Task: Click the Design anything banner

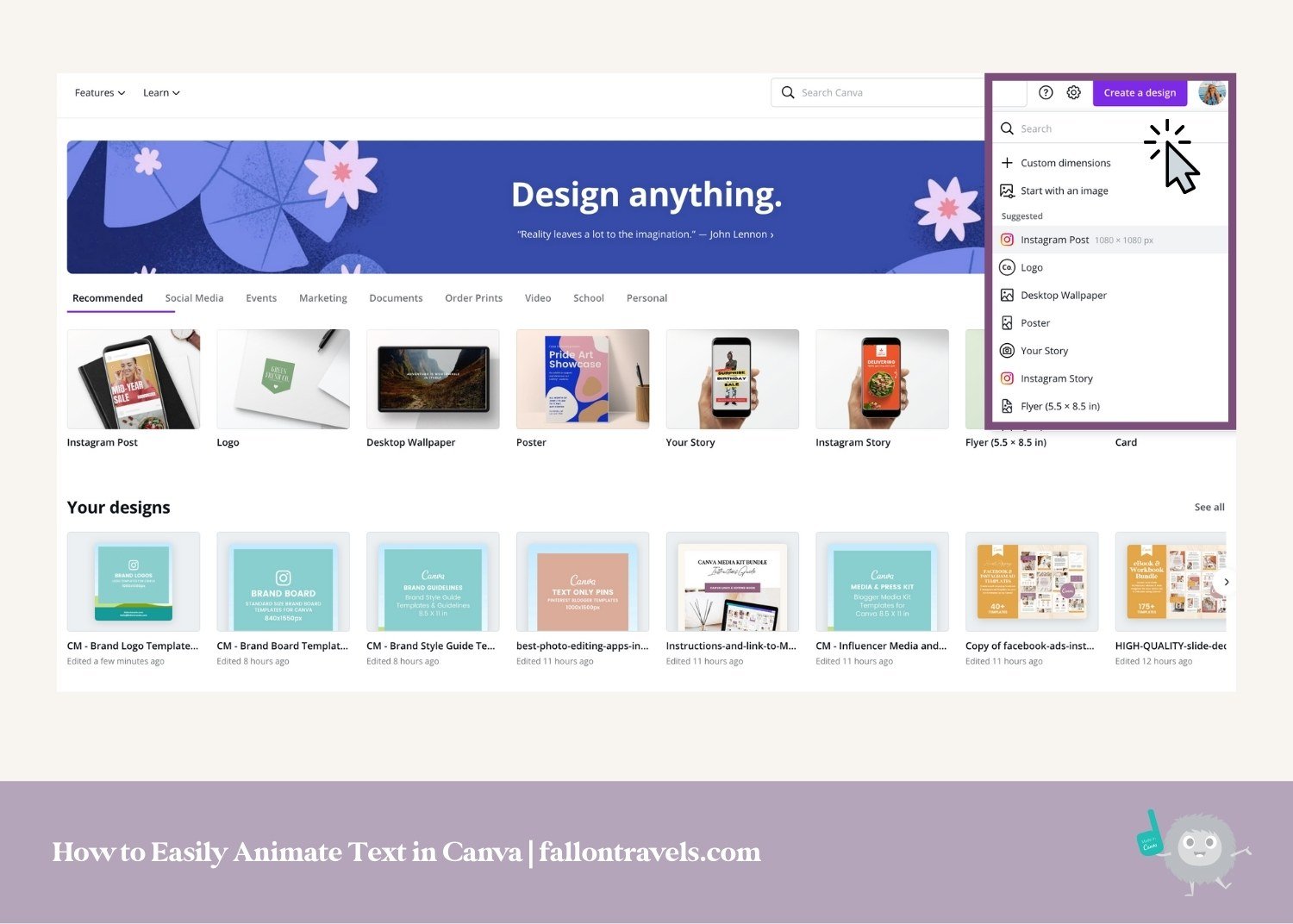Action: [x=526, y=207]
